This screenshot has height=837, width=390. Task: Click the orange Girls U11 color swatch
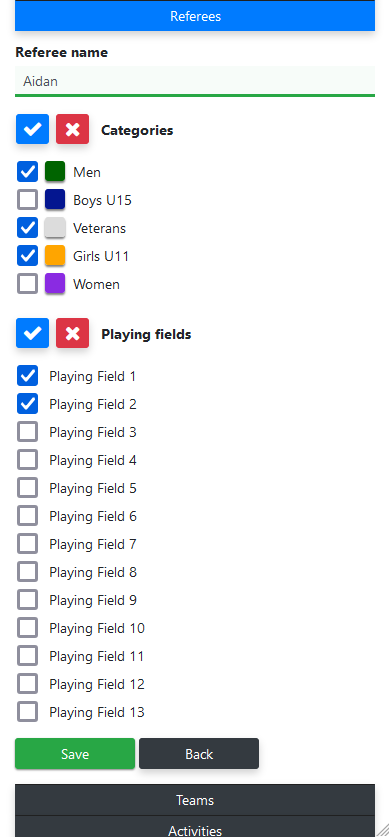coord(55,256)
